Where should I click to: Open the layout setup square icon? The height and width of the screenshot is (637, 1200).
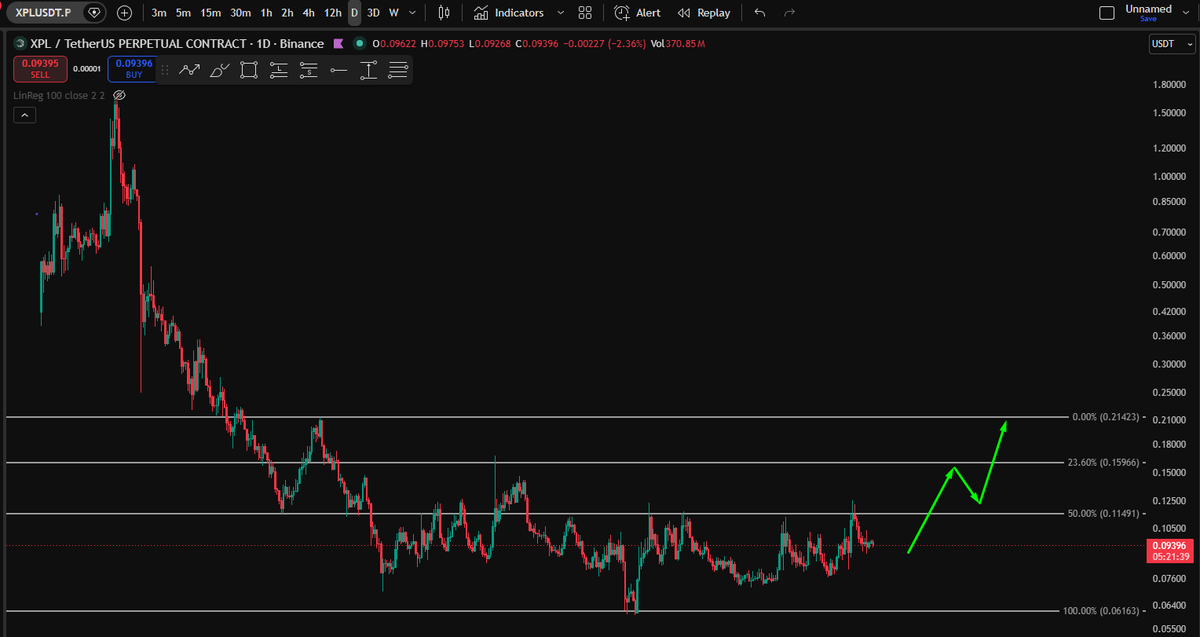(1106, 13)
